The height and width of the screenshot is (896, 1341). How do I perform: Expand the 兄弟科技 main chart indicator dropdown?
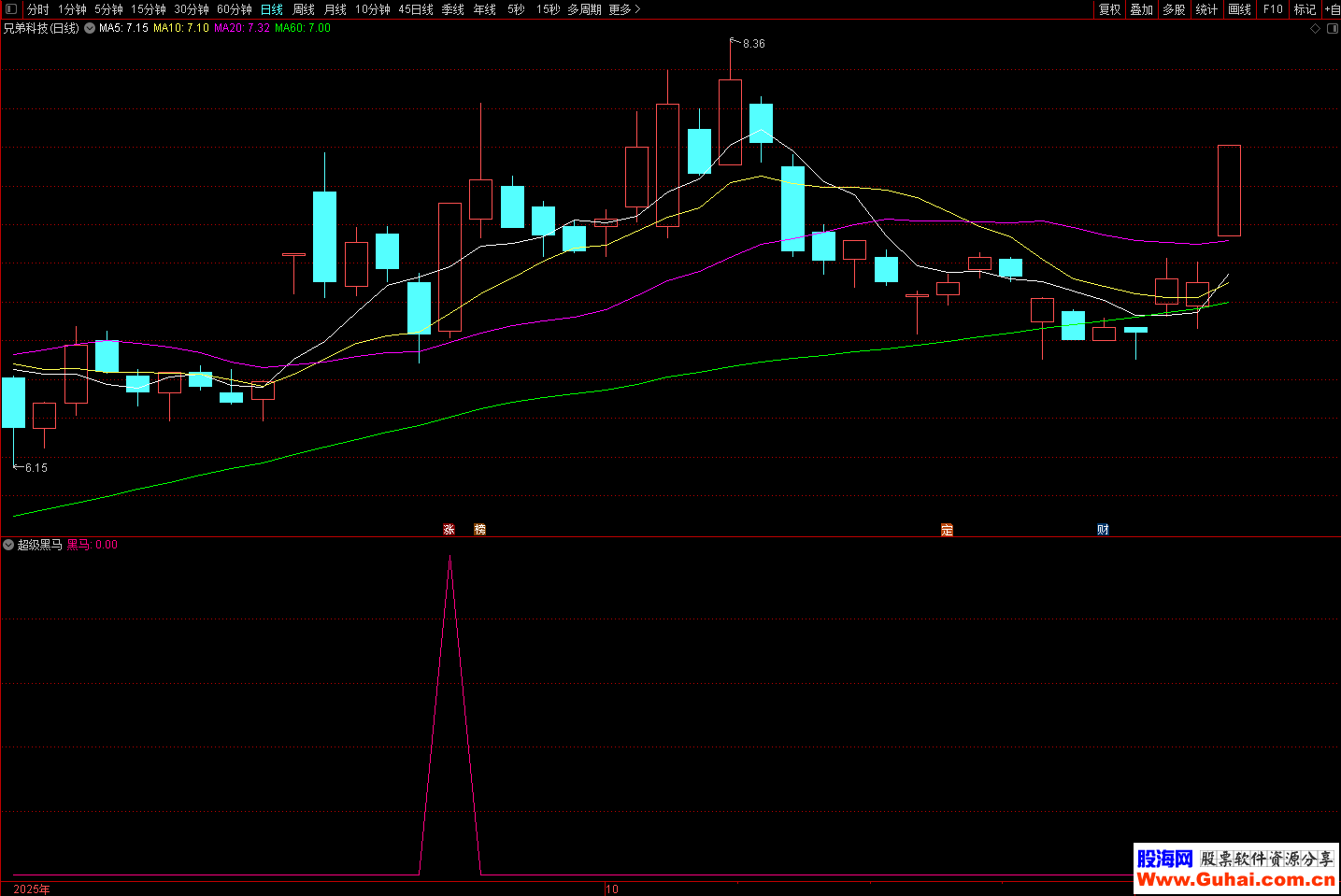pos(90,28)
